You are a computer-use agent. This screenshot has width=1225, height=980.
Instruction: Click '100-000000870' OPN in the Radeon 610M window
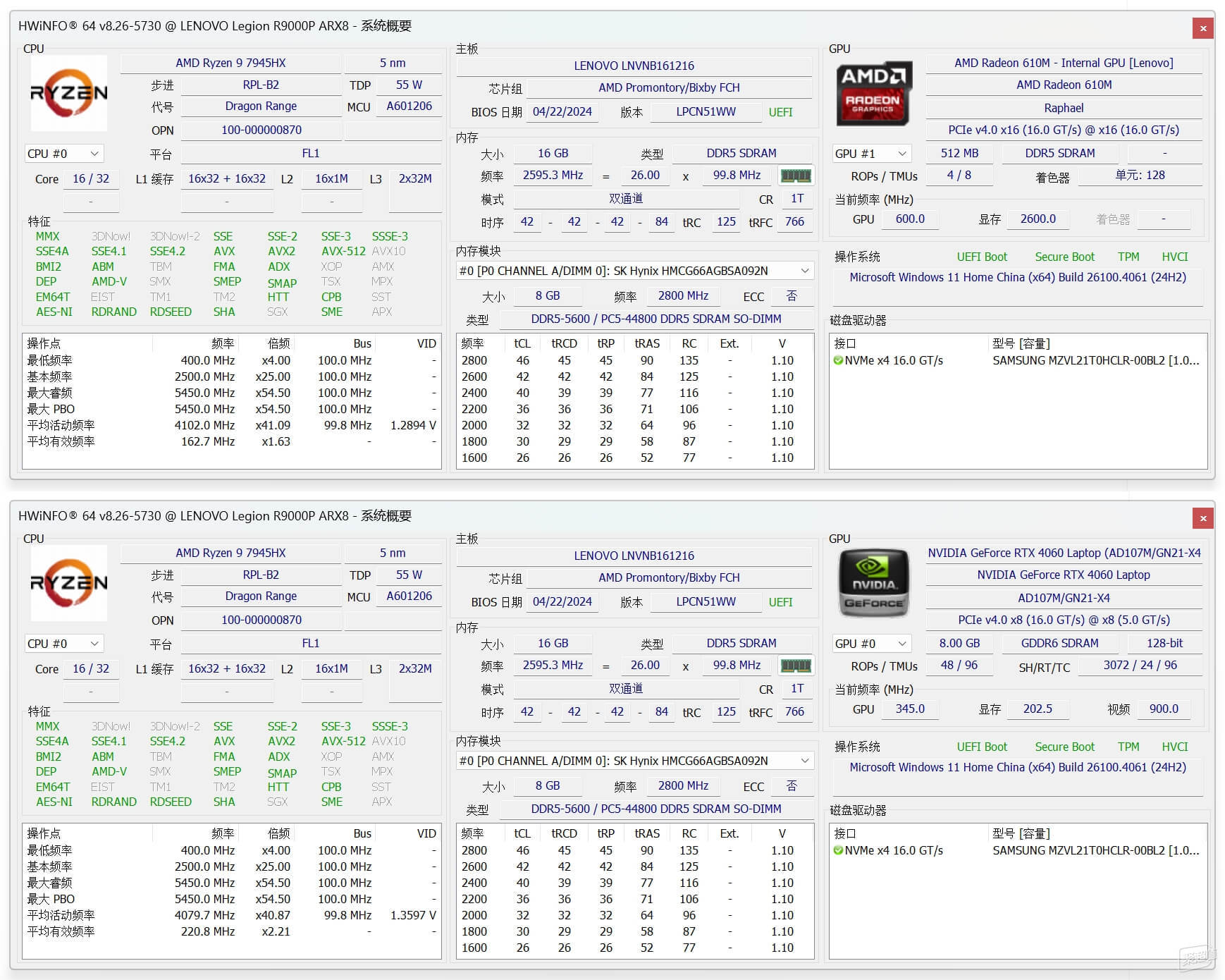(261, 130)
